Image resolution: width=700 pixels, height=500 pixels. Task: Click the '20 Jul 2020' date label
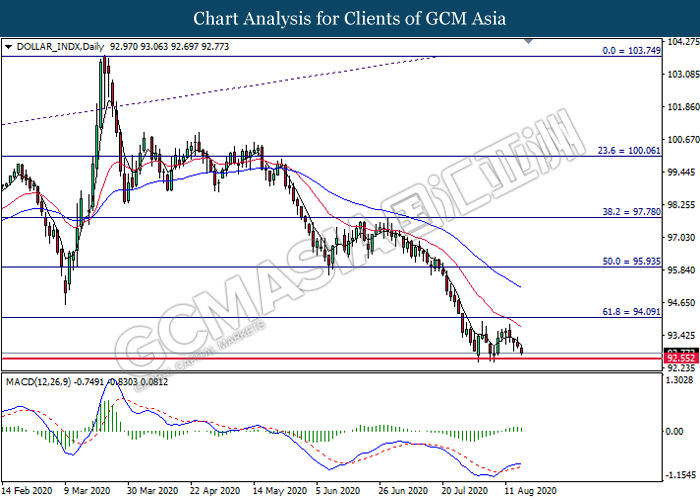point(466,491)
